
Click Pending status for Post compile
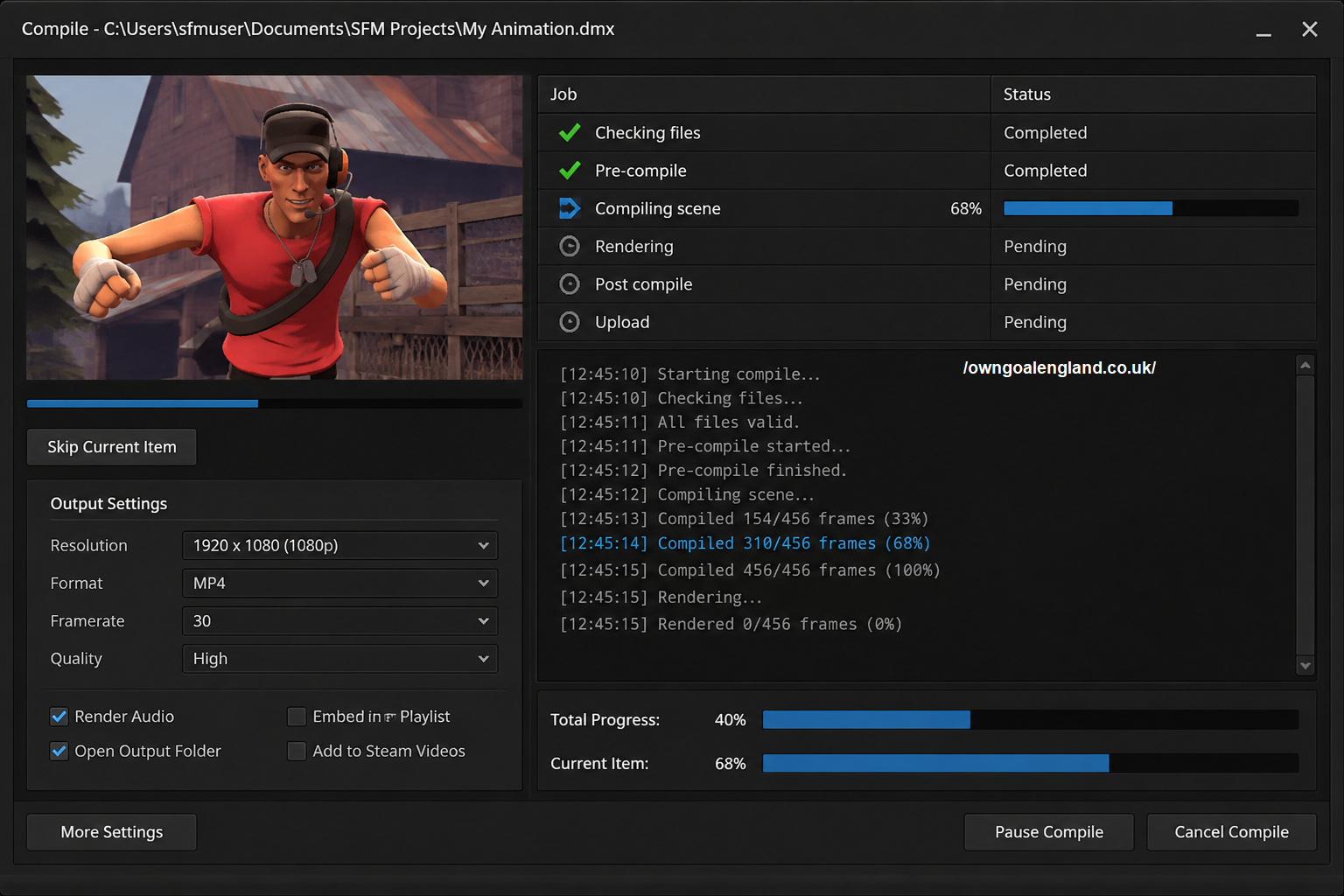(1035, 283)
